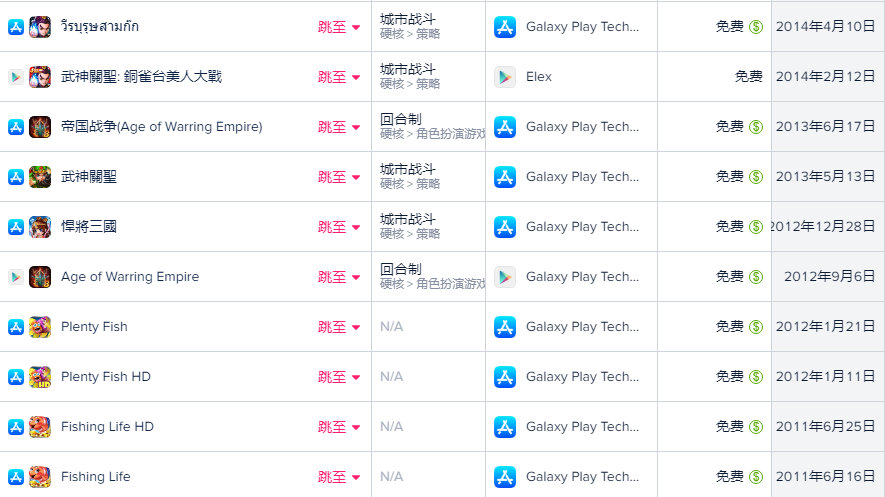Click Google Play icon left of Age of Warring Empire

pyautogui.click(x=16, y=277)
